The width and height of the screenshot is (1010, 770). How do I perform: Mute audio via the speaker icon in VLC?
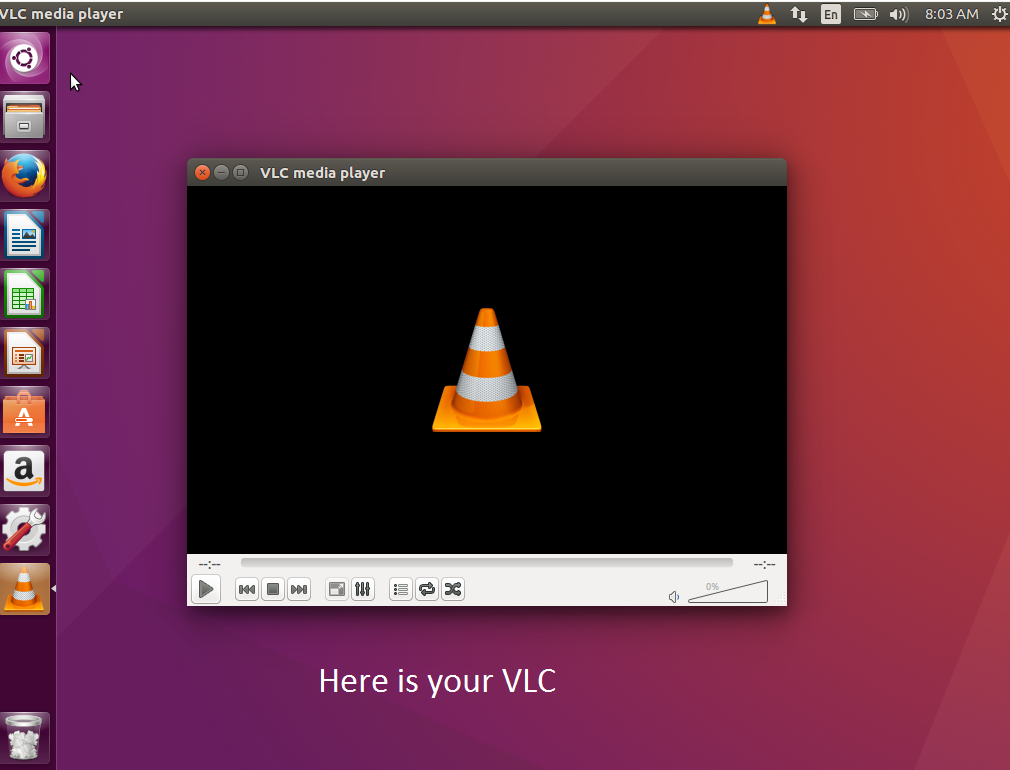(x=674, y=597)
